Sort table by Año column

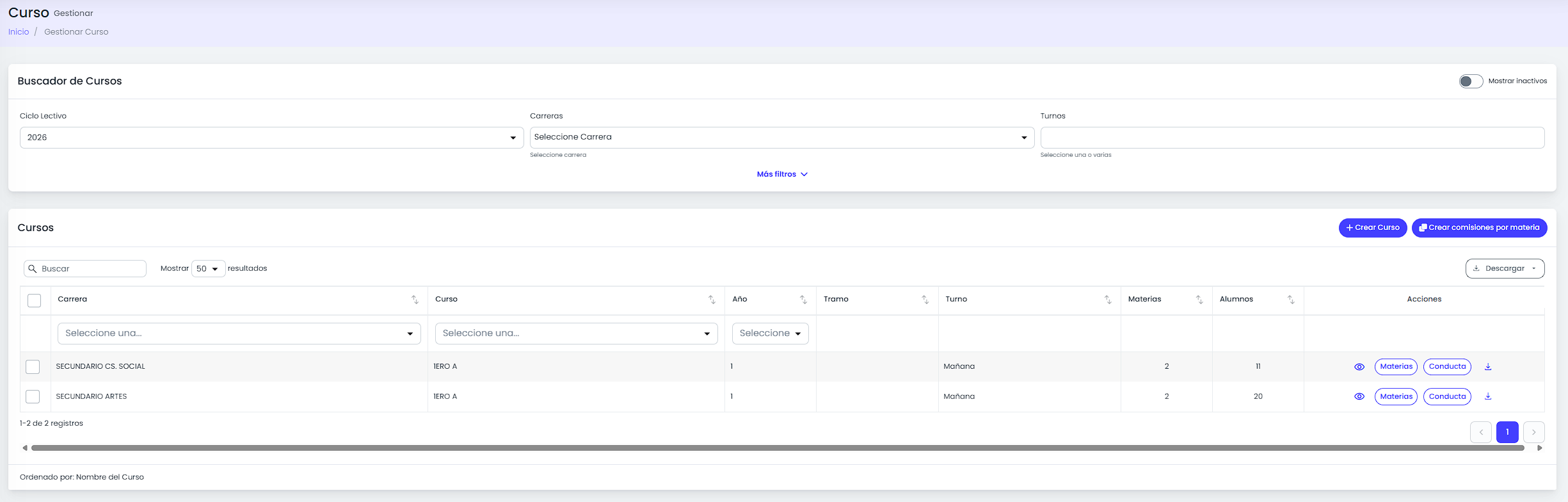point(803,300)
